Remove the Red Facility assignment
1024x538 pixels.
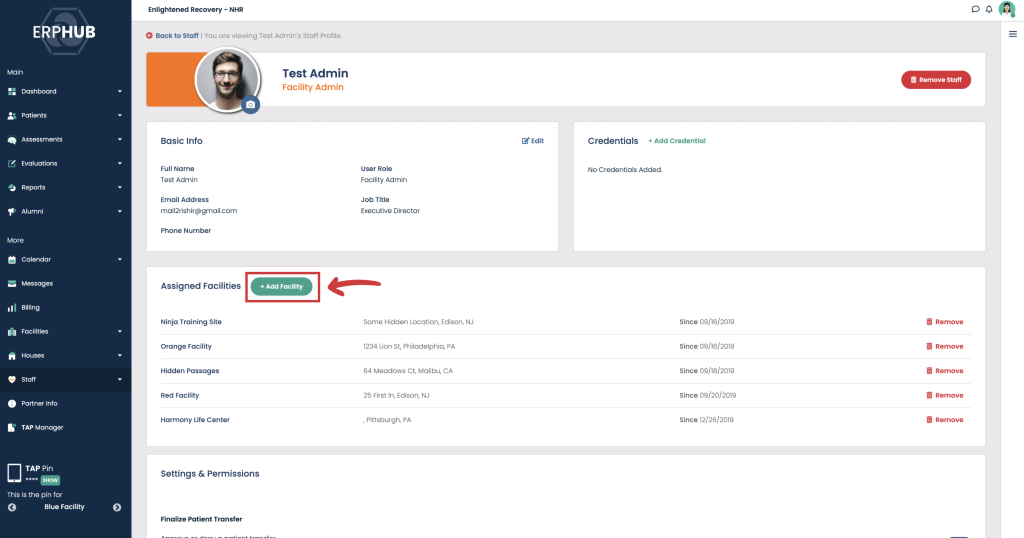945,396
